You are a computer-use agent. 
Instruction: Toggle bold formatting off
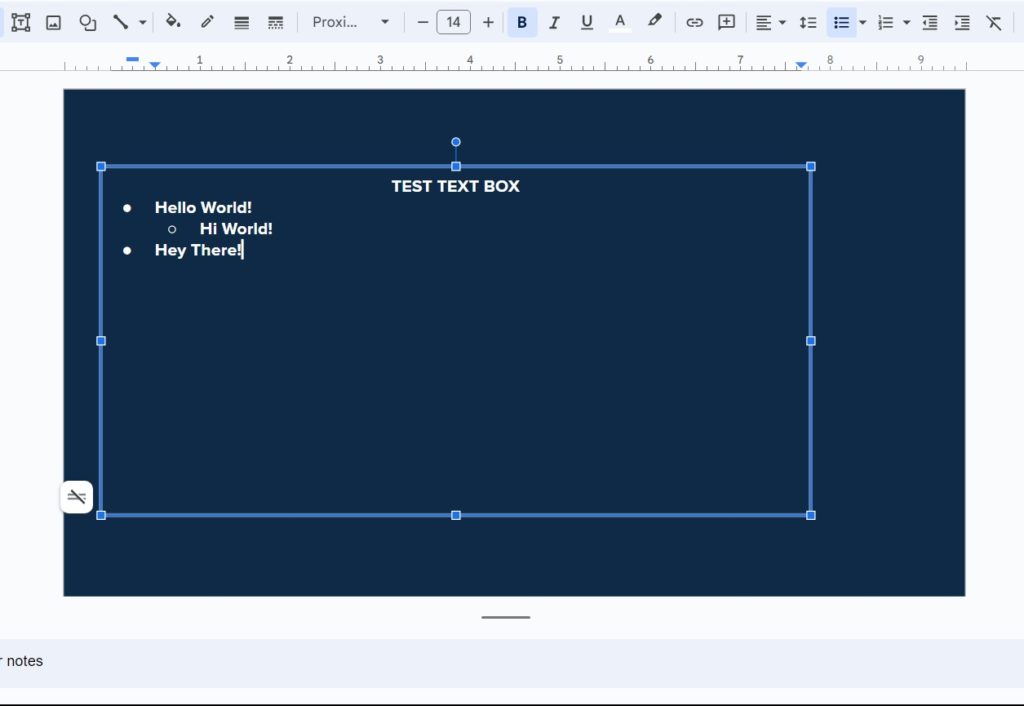[521, 21]
